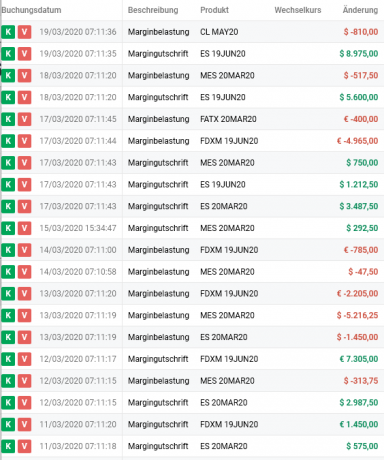Select the V icon of the $ 3.487,50 row

pos(24,206)
